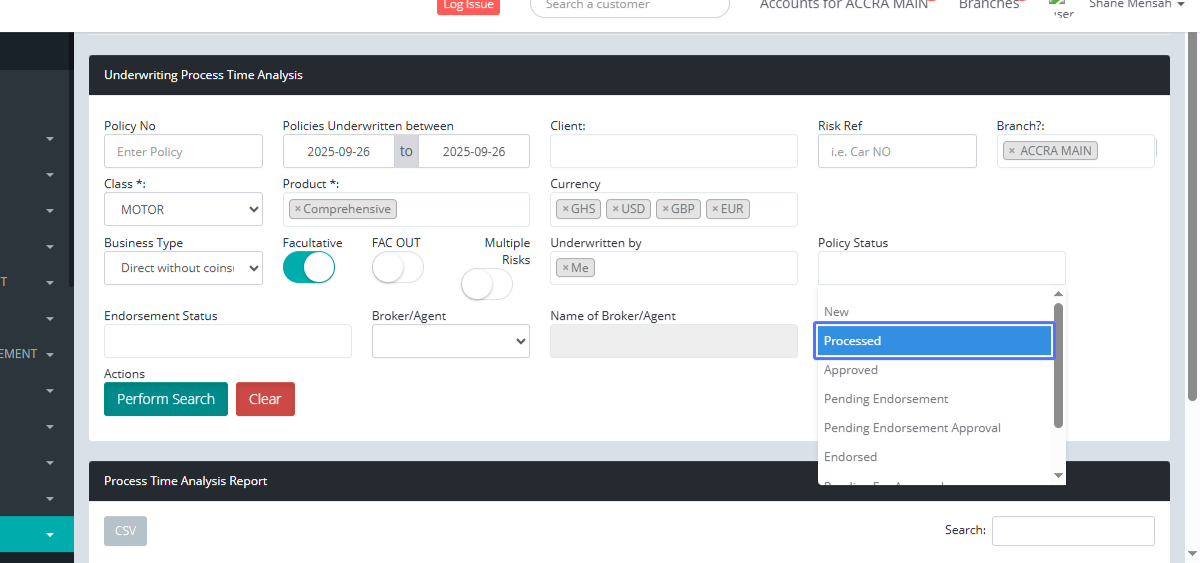Screen dimensions: 1200x563
Task: Select Processed from the policy status list
Action: point(934,341)
